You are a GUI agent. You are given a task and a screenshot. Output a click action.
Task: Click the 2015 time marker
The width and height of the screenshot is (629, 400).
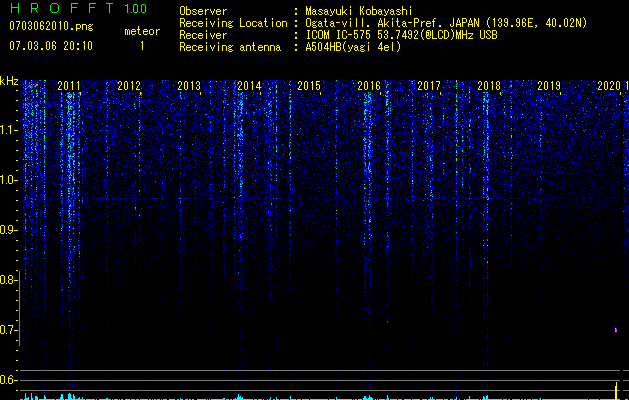coord(309,86)
